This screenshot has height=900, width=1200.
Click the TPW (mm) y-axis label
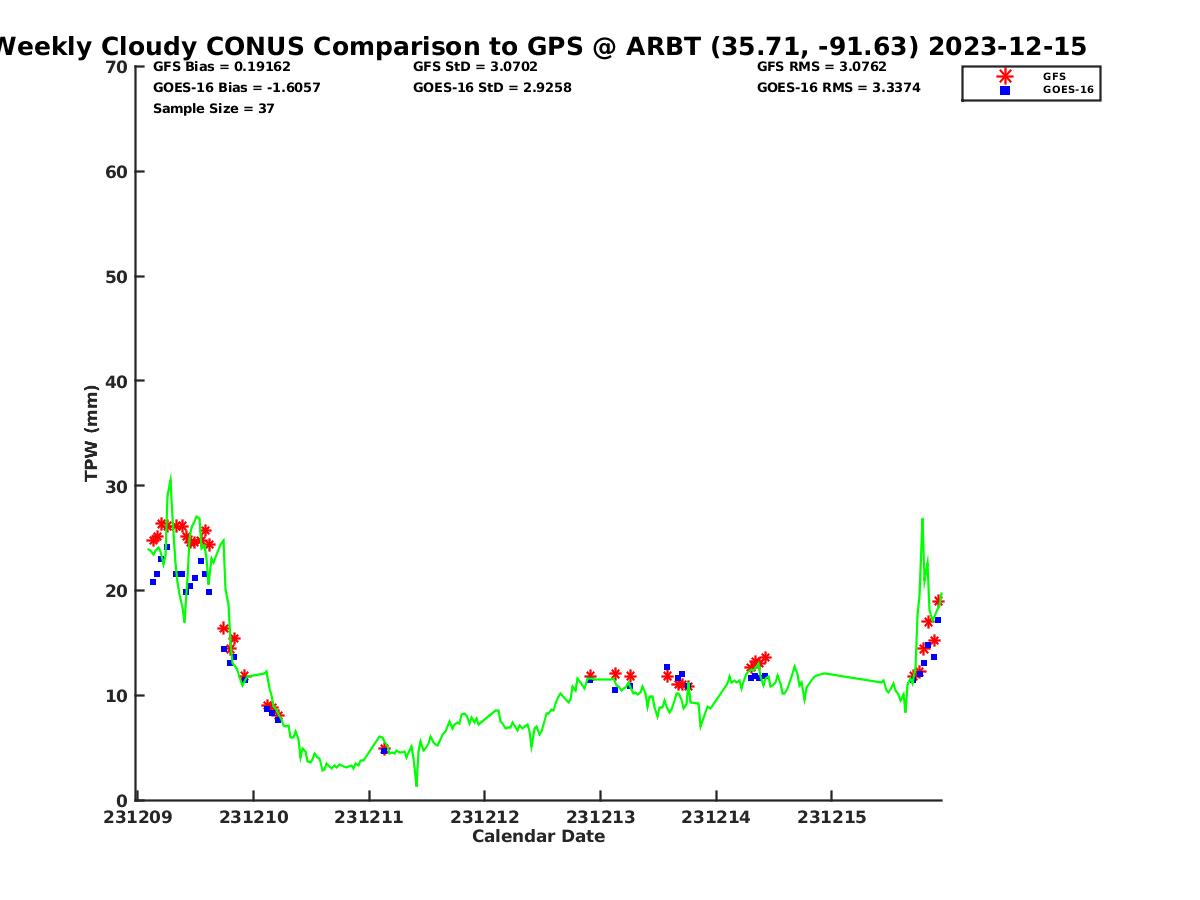point(92,433)
